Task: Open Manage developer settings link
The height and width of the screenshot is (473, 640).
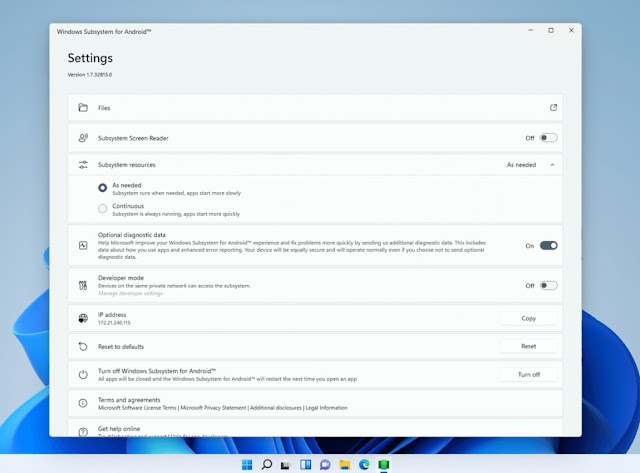Action: tap(130, 293)
